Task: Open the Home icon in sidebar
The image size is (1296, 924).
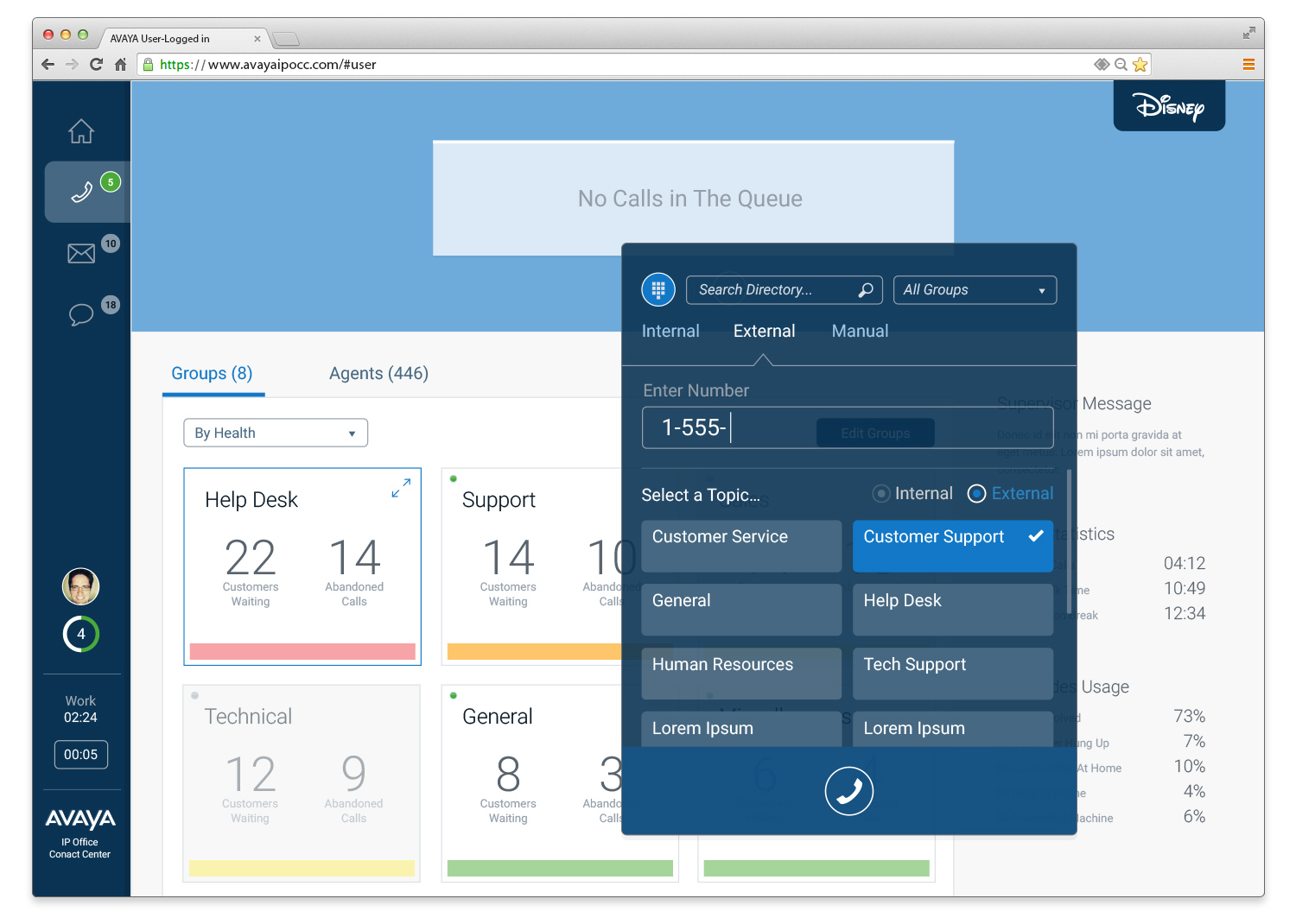Action: pyautogui.click(x=81, y=131)
